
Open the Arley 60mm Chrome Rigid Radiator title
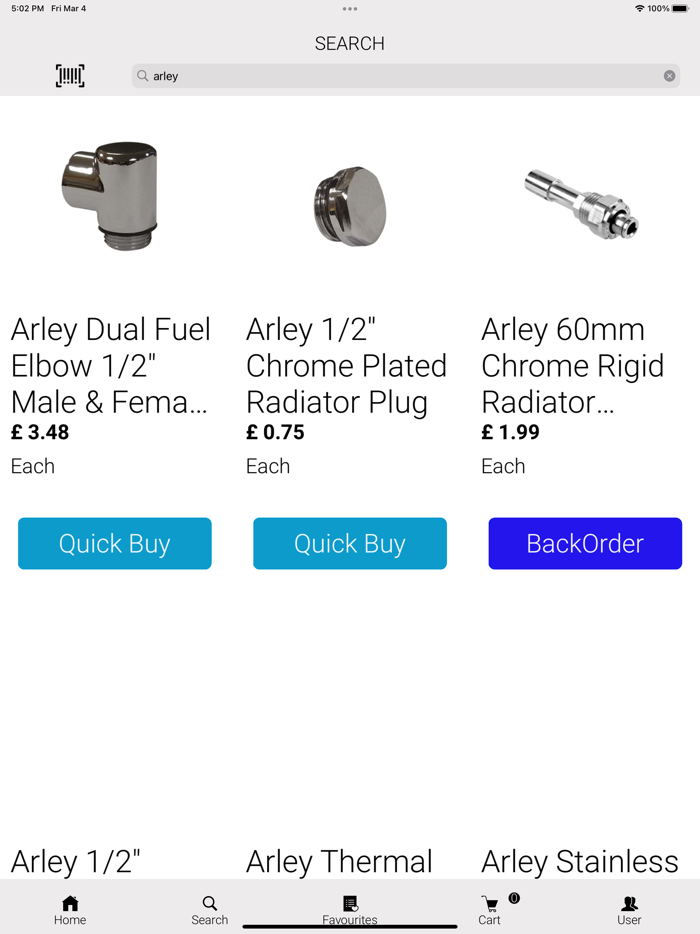(573, 366)
